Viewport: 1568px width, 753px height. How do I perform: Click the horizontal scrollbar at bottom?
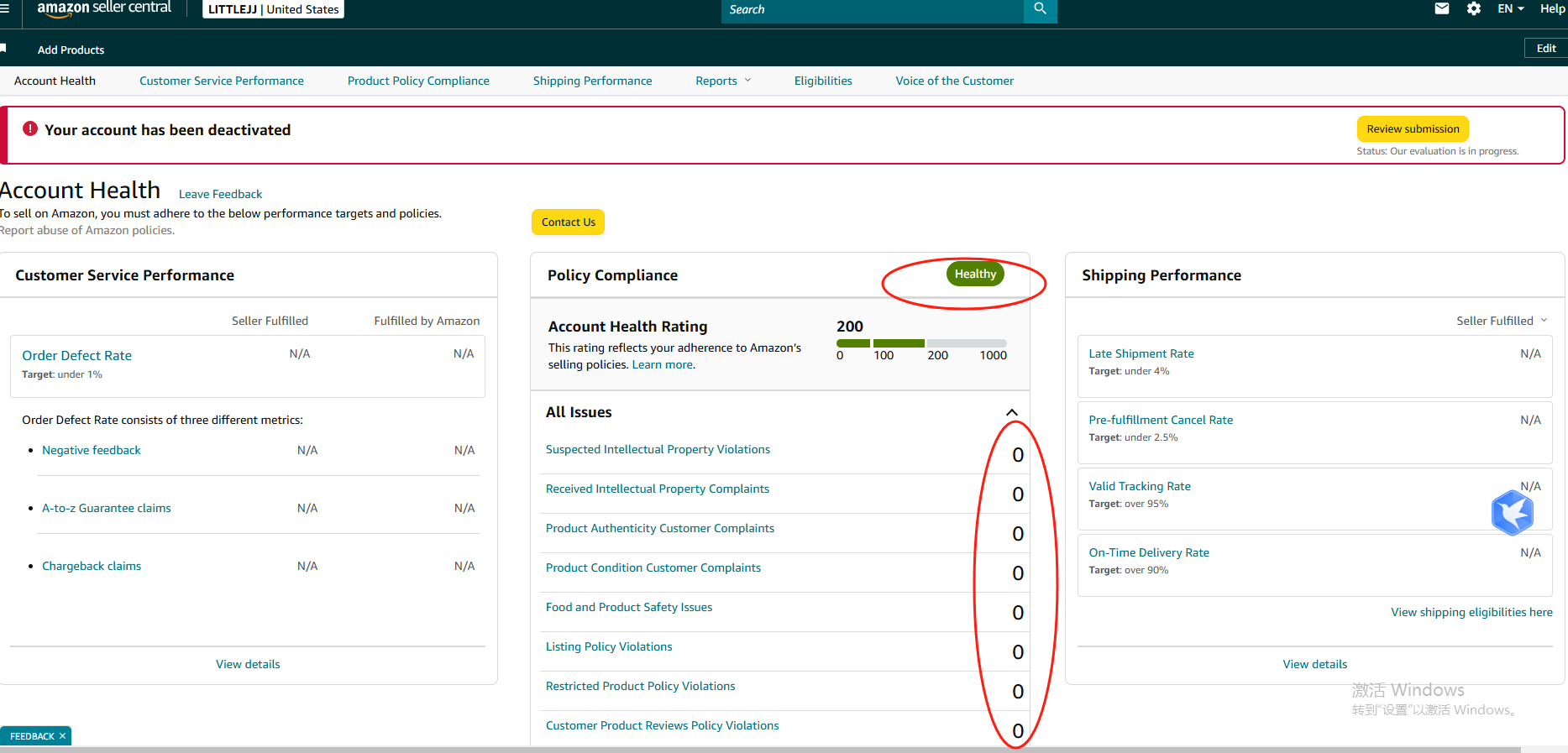coord(760,750)
